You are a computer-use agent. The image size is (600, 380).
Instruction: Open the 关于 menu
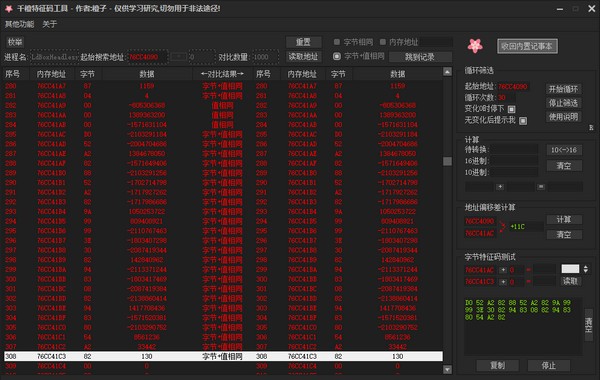50,24
